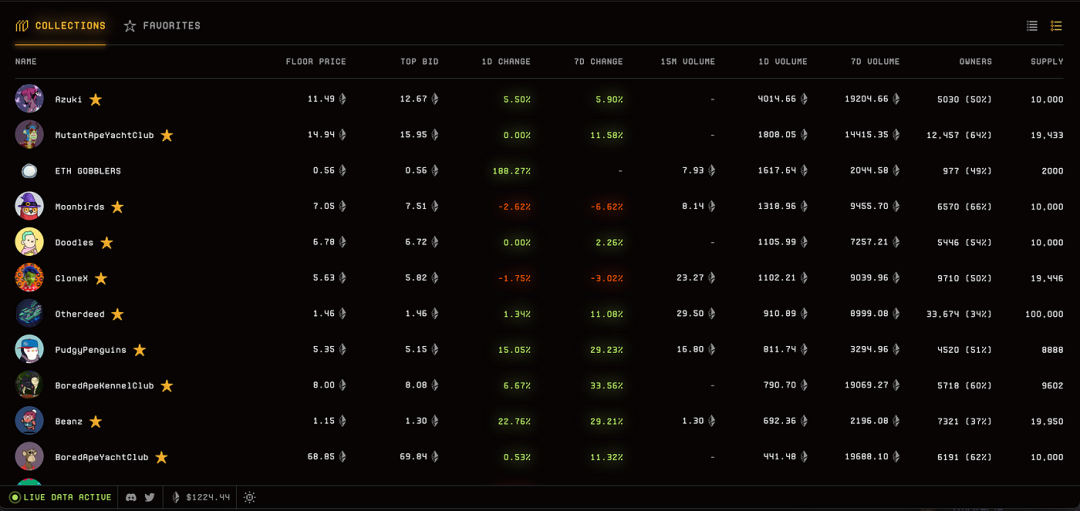Sort by 7D Change column header

pyautogui.click(x=599, y=62)
